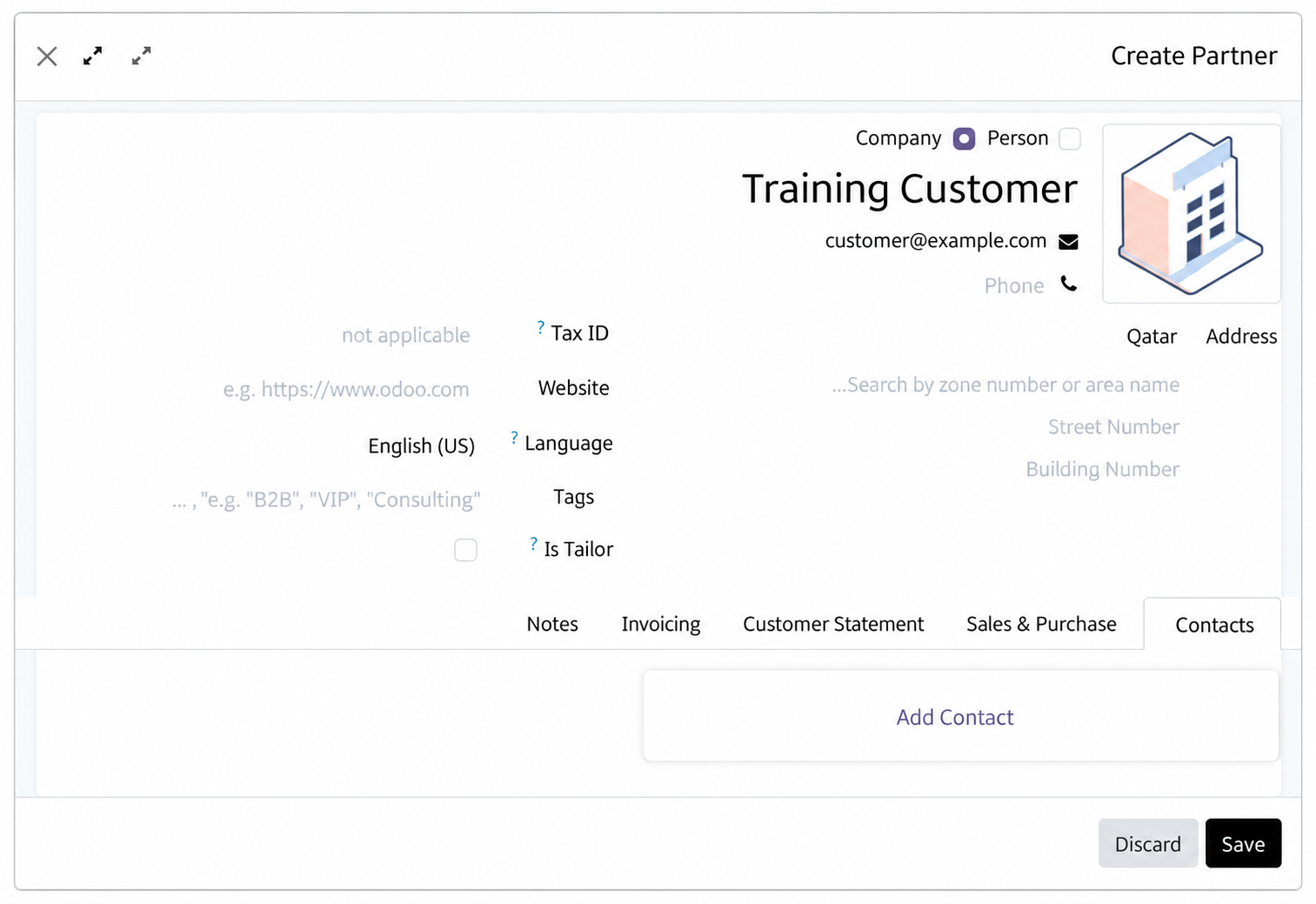Click the phone handset icon
Viewport: 1316px width, 904px height.
[x=1068, y=284]
